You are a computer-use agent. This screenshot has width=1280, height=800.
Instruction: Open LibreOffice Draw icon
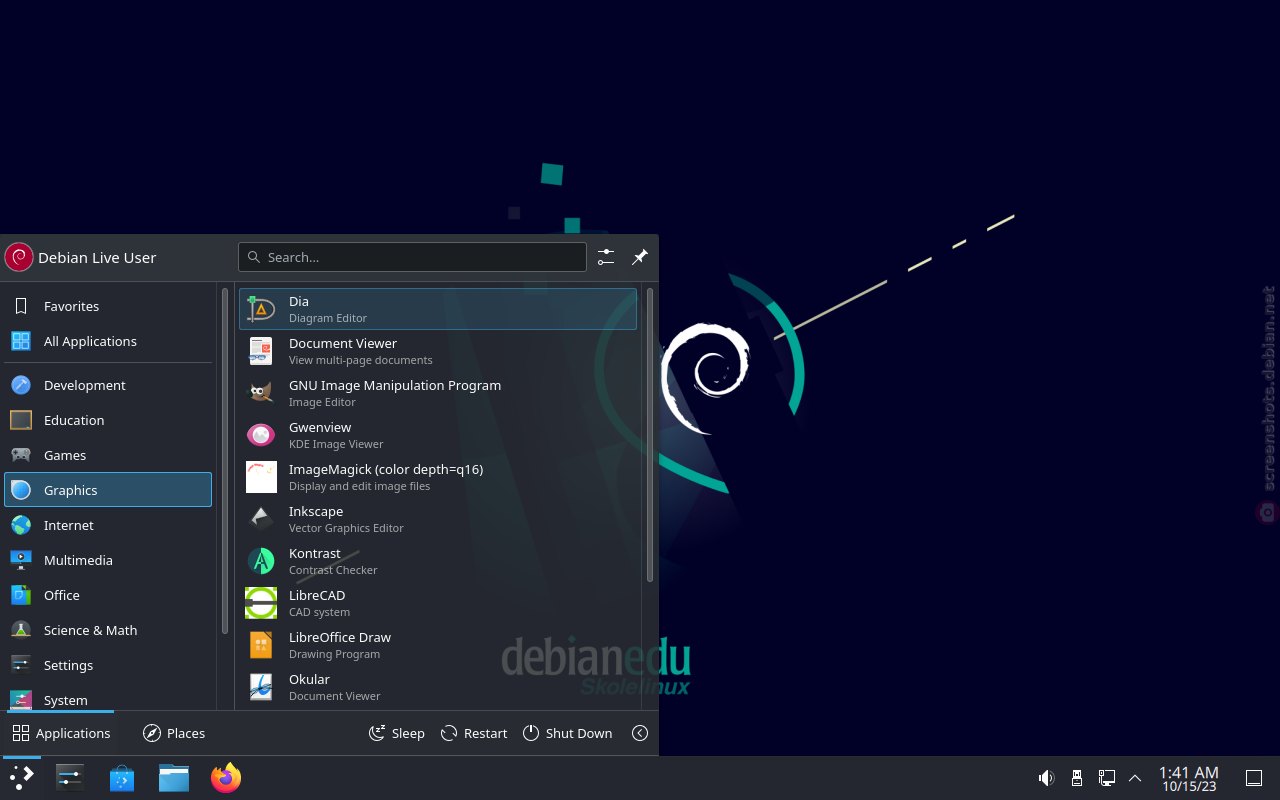261,645
